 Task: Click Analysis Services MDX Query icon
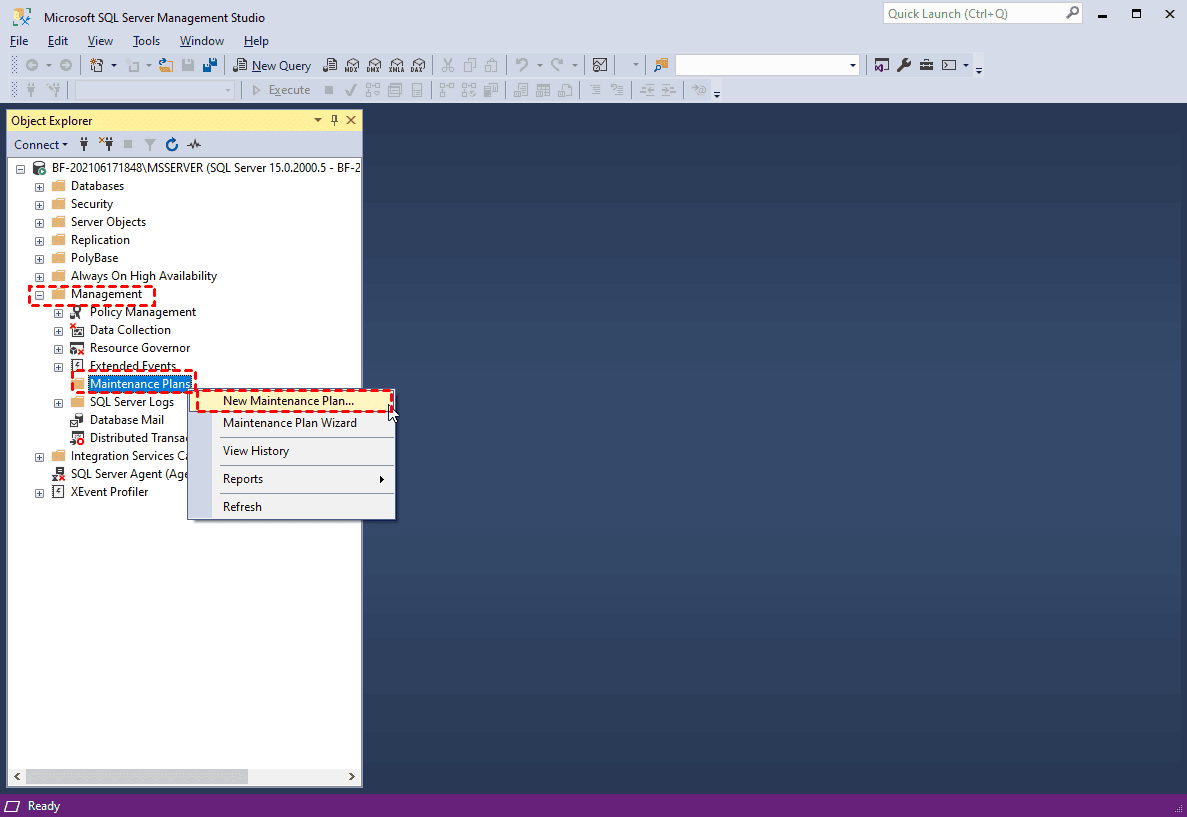352,66
